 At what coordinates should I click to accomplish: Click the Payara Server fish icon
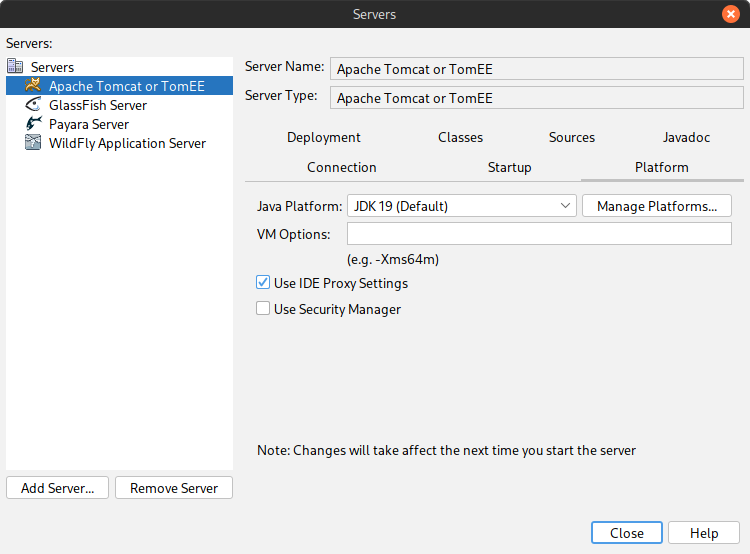33,123
